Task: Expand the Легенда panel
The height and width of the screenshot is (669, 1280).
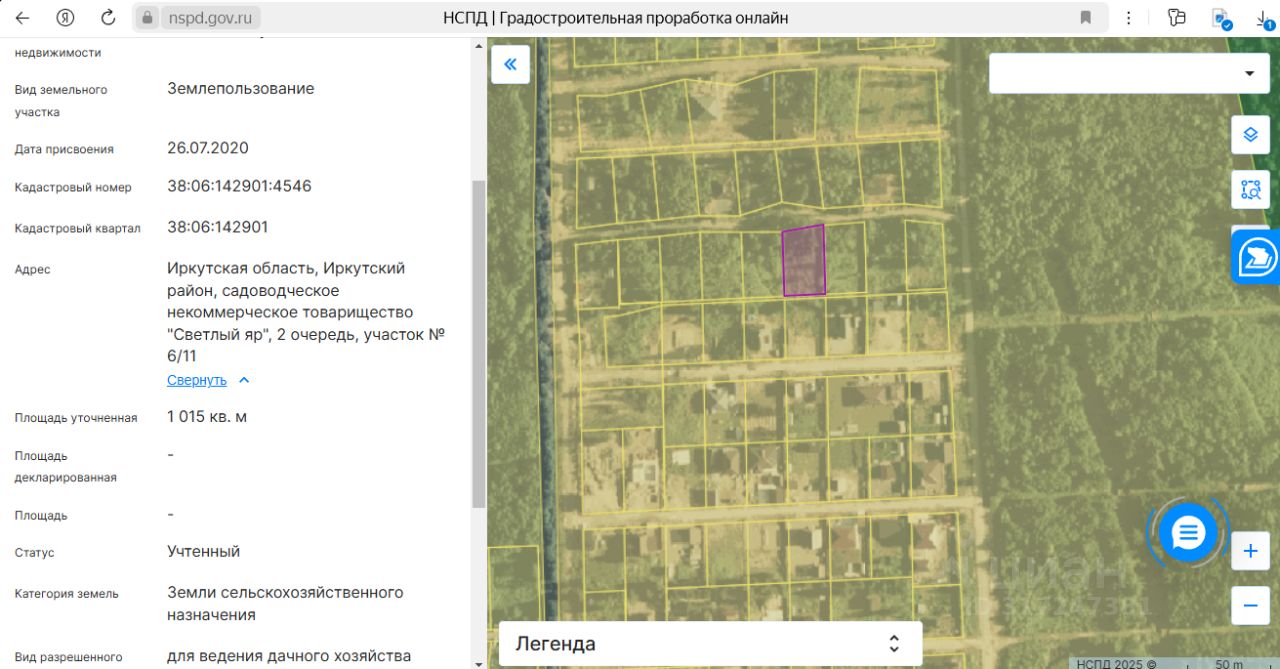Action: (710, 643)
